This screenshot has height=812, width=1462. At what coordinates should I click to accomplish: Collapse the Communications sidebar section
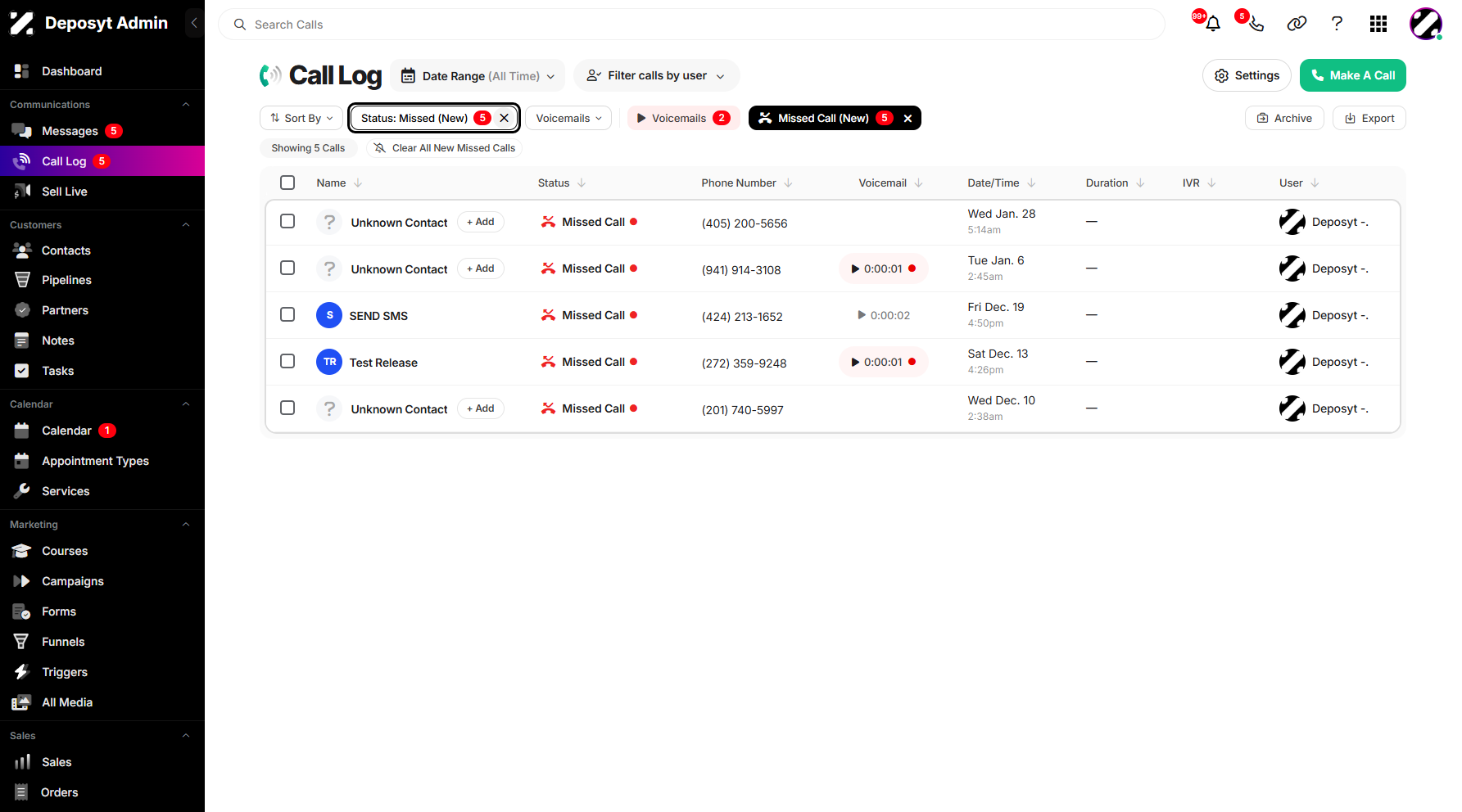[186, 105]
